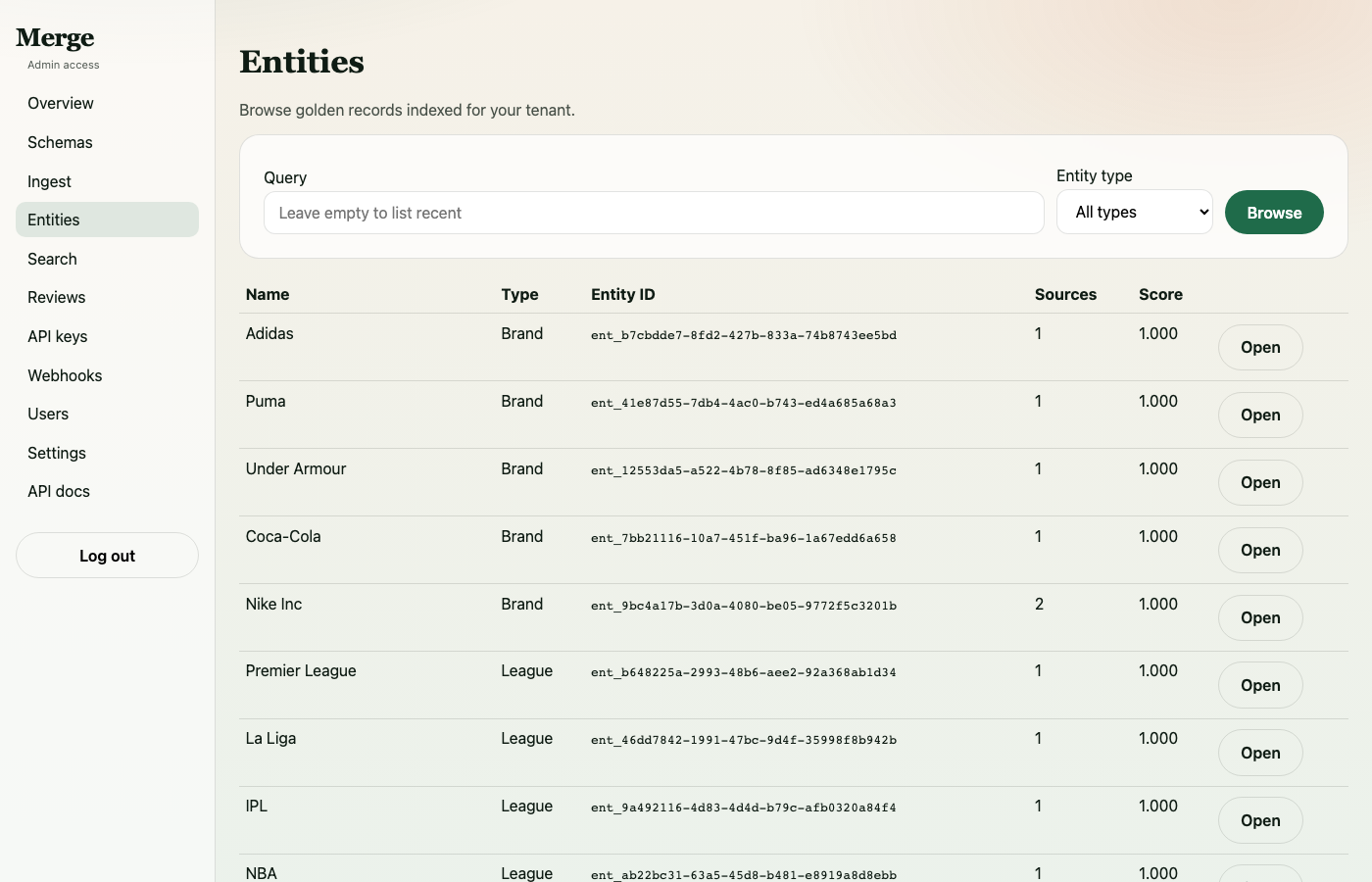The height and width of the screenshot is (882, 1372).
Task: Click League type in Premier League row
Action: [x=526, y=670]
